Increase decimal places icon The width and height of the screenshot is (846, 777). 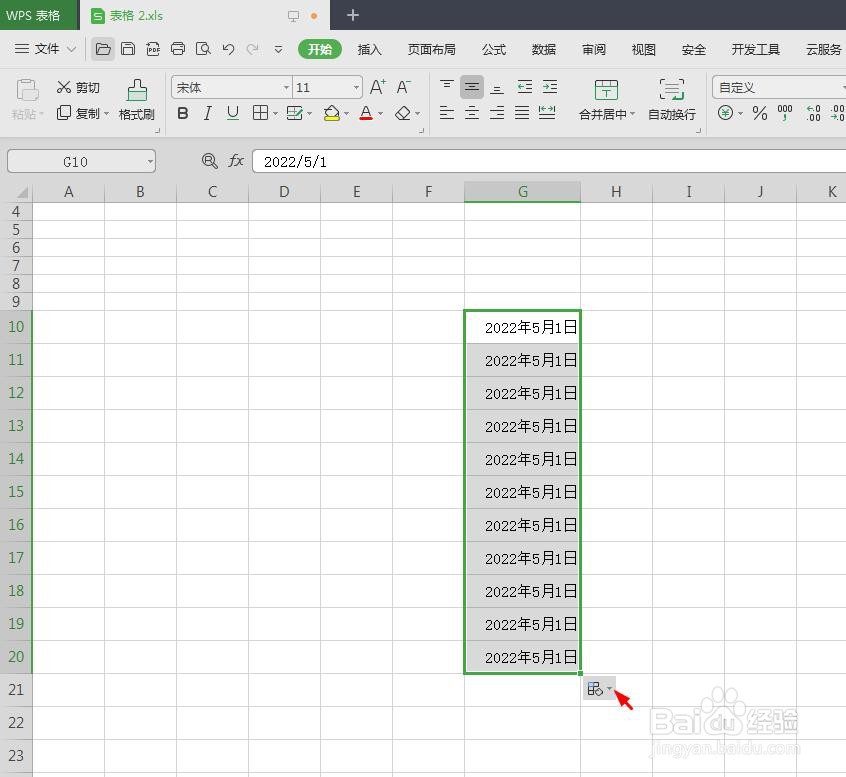click(813, 113)
